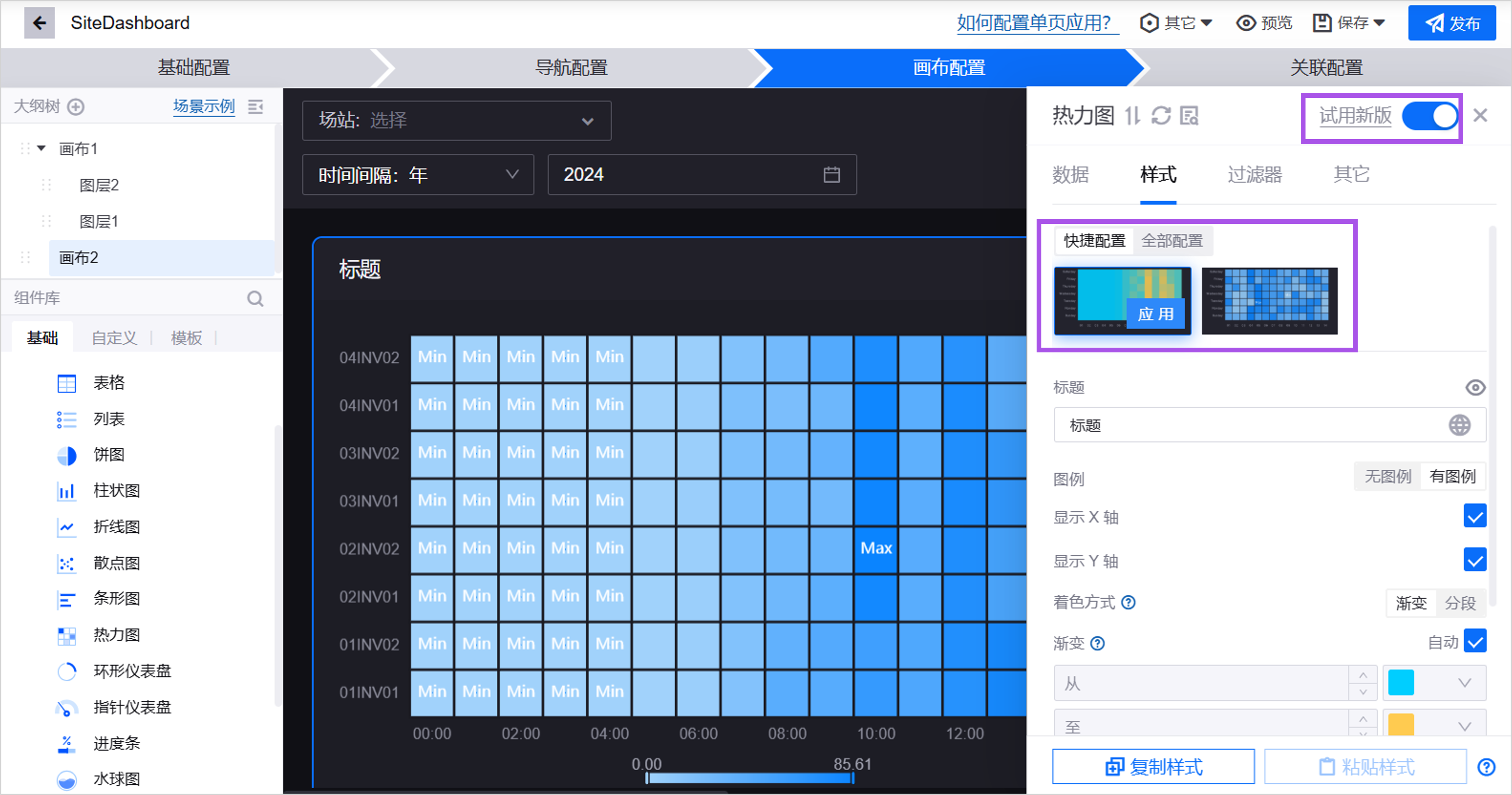This screenshot has width=1512, height=795.
Task: Switch to the 全部配置 tab
Action: point(1172,241)
